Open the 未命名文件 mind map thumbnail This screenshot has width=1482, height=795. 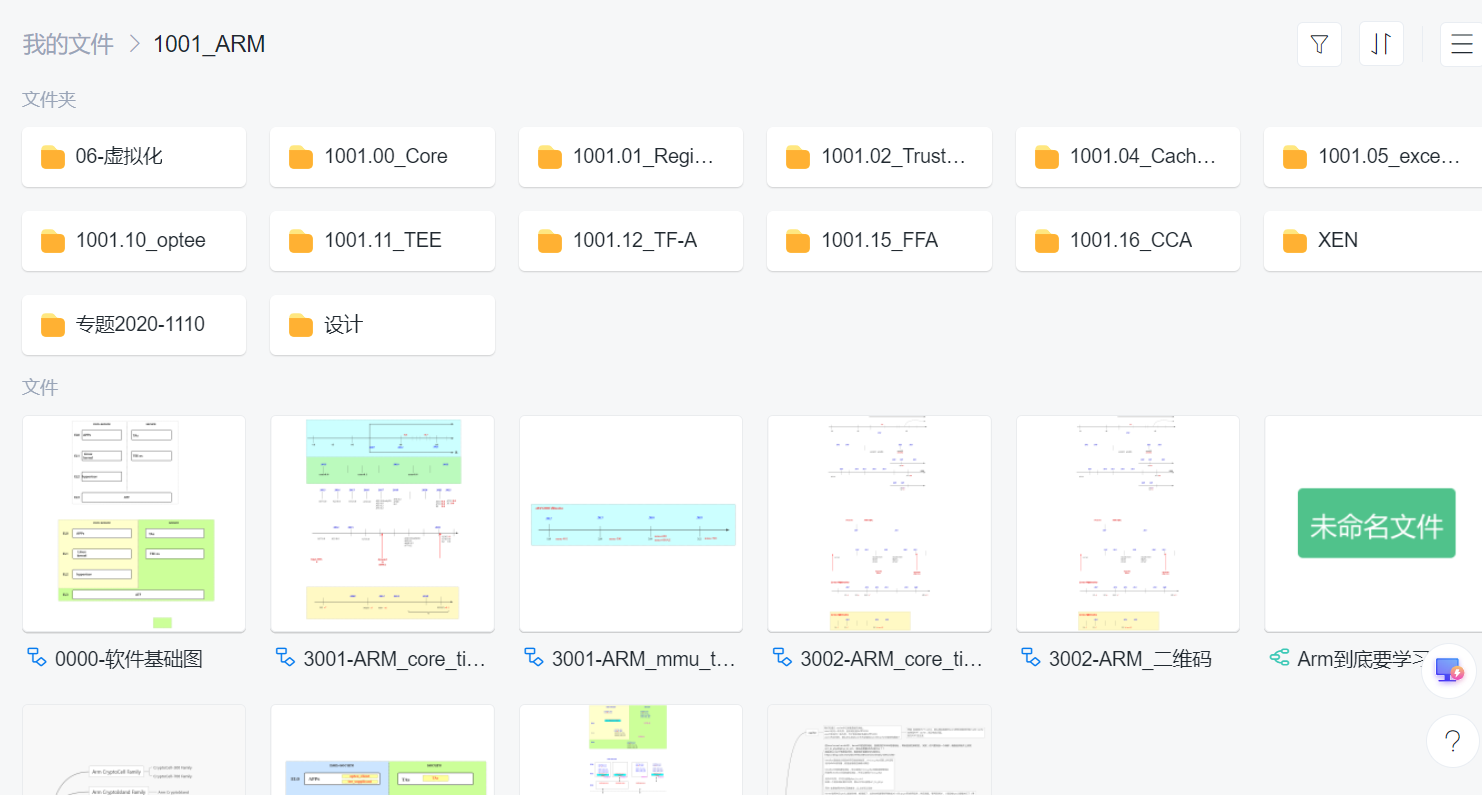[1373, 524]
